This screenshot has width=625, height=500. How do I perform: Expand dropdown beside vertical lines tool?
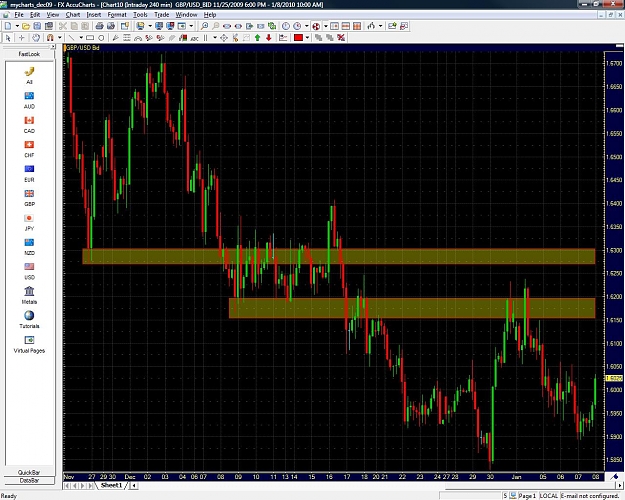tap(215, 38)
